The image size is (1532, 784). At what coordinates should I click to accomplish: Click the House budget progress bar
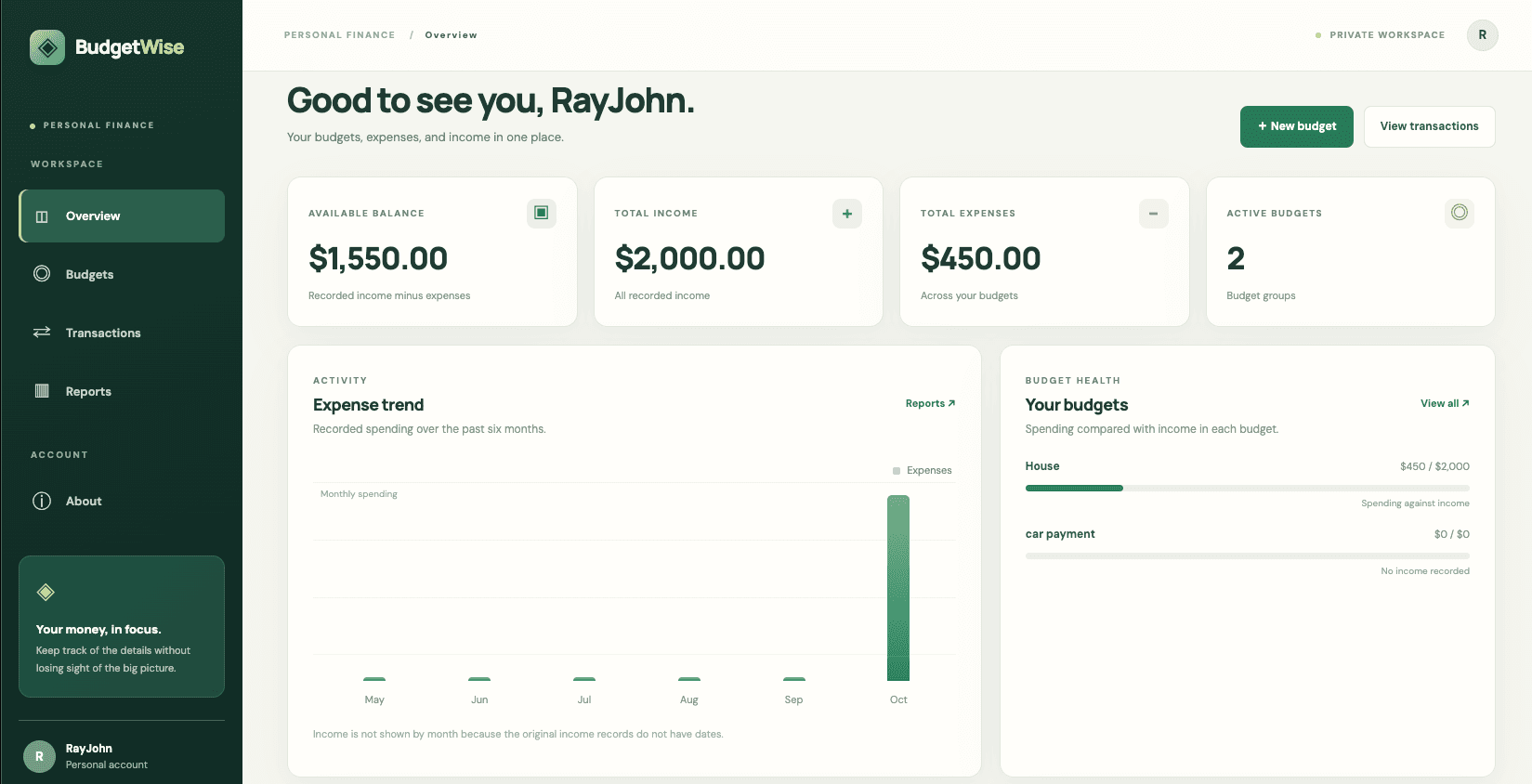point(1248,488)
